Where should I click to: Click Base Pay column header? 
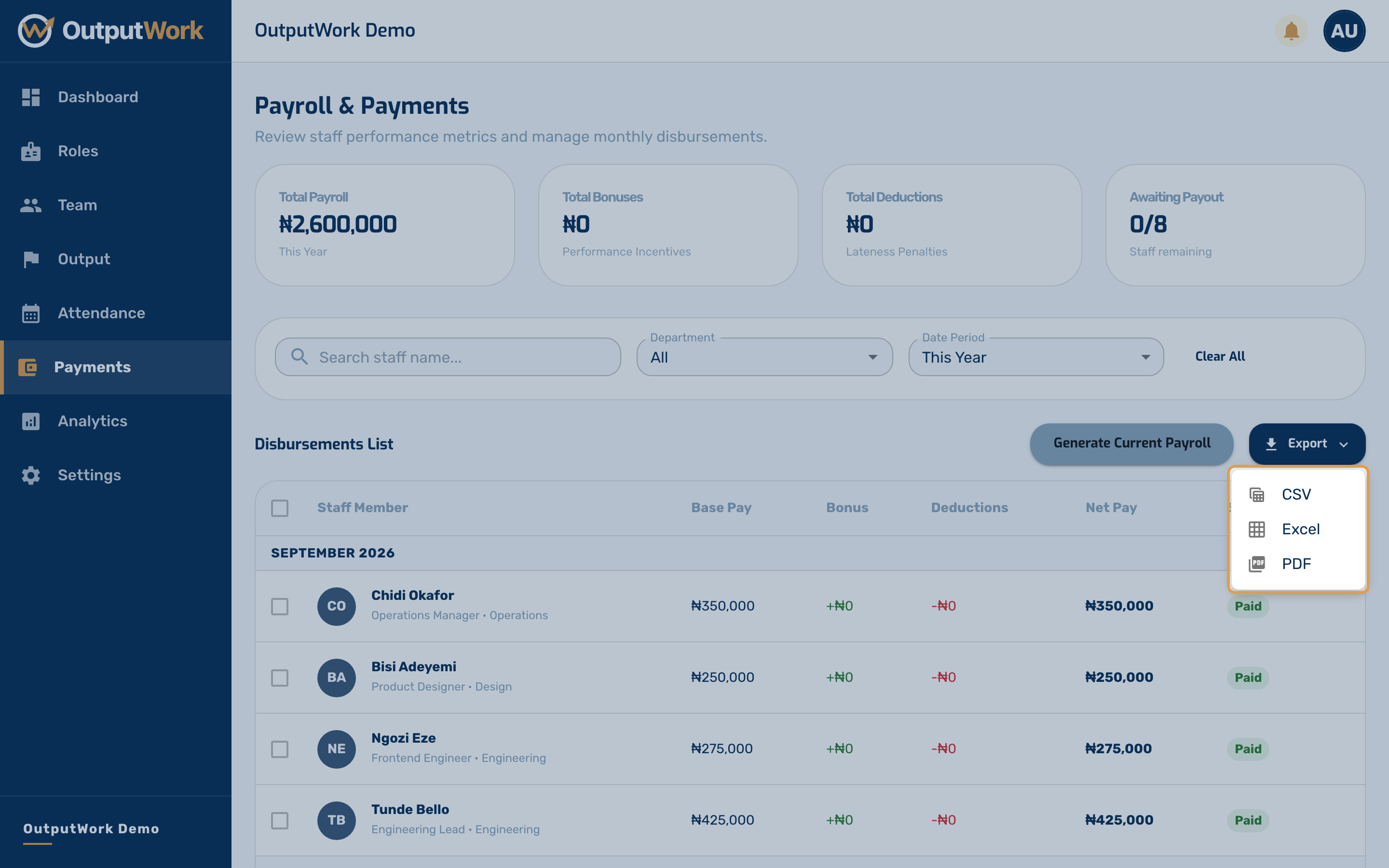[x=721, y=508]
